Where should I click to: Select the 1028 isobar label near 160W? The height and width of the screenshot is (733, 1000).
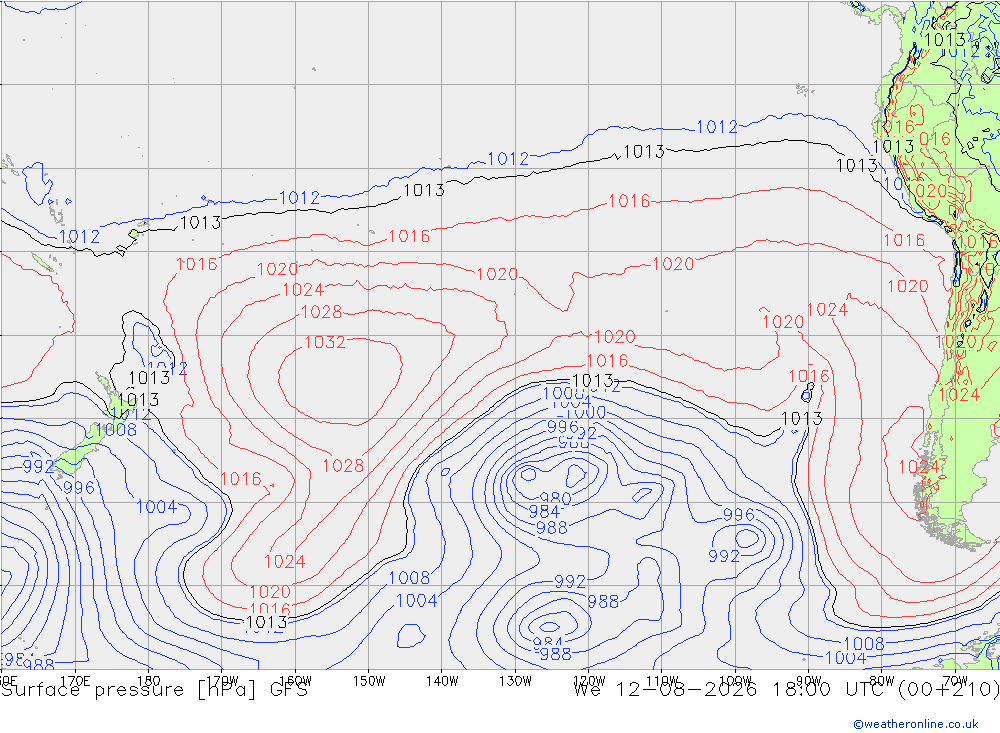pos(321,312)
